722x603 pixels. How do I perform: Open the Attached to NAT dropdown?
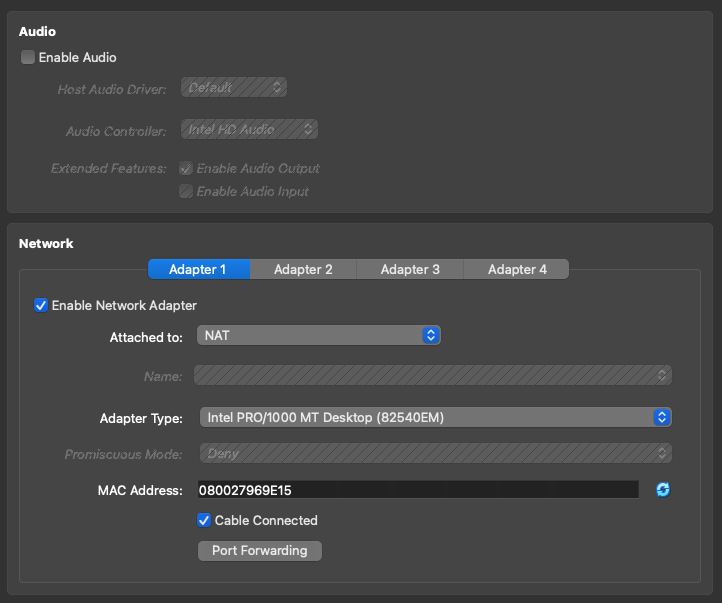[318, 336]
